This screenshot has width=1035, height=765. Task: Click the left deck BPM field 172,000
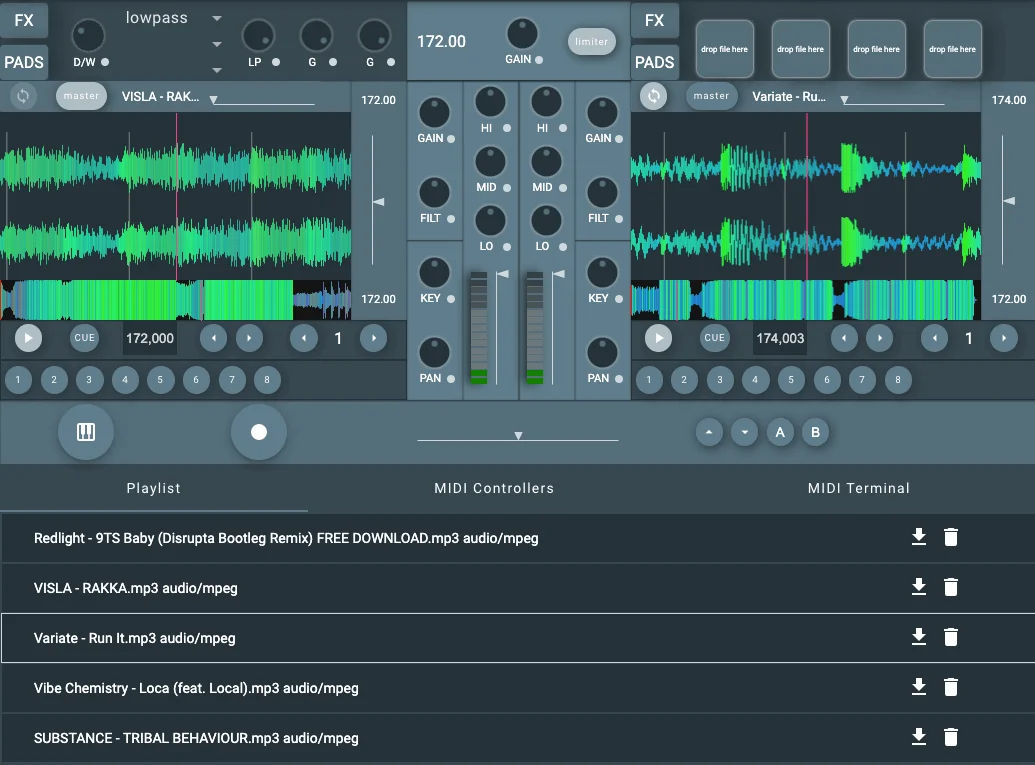coord(150,338)
